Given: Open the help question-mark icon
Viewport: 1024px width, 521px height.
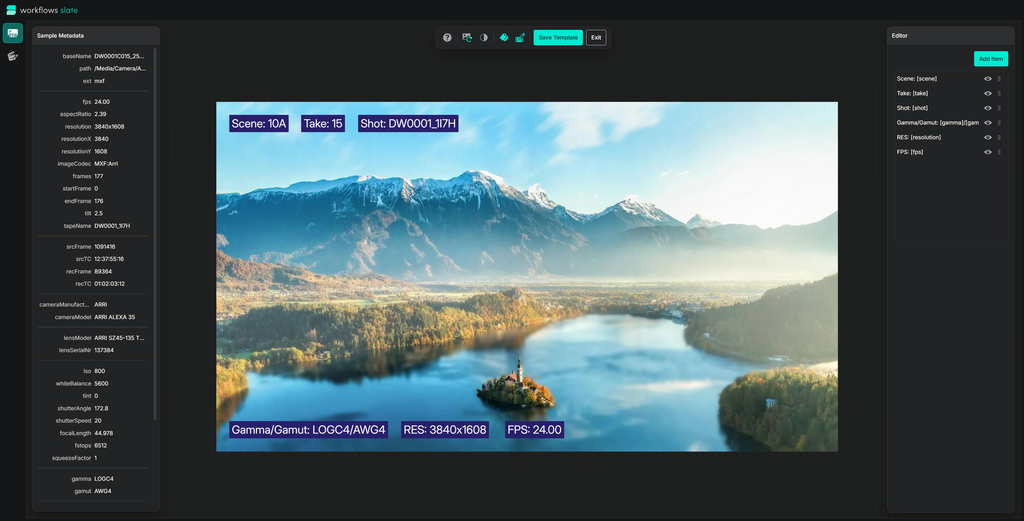Looking at the screenshot, I should tap(447, 38).
